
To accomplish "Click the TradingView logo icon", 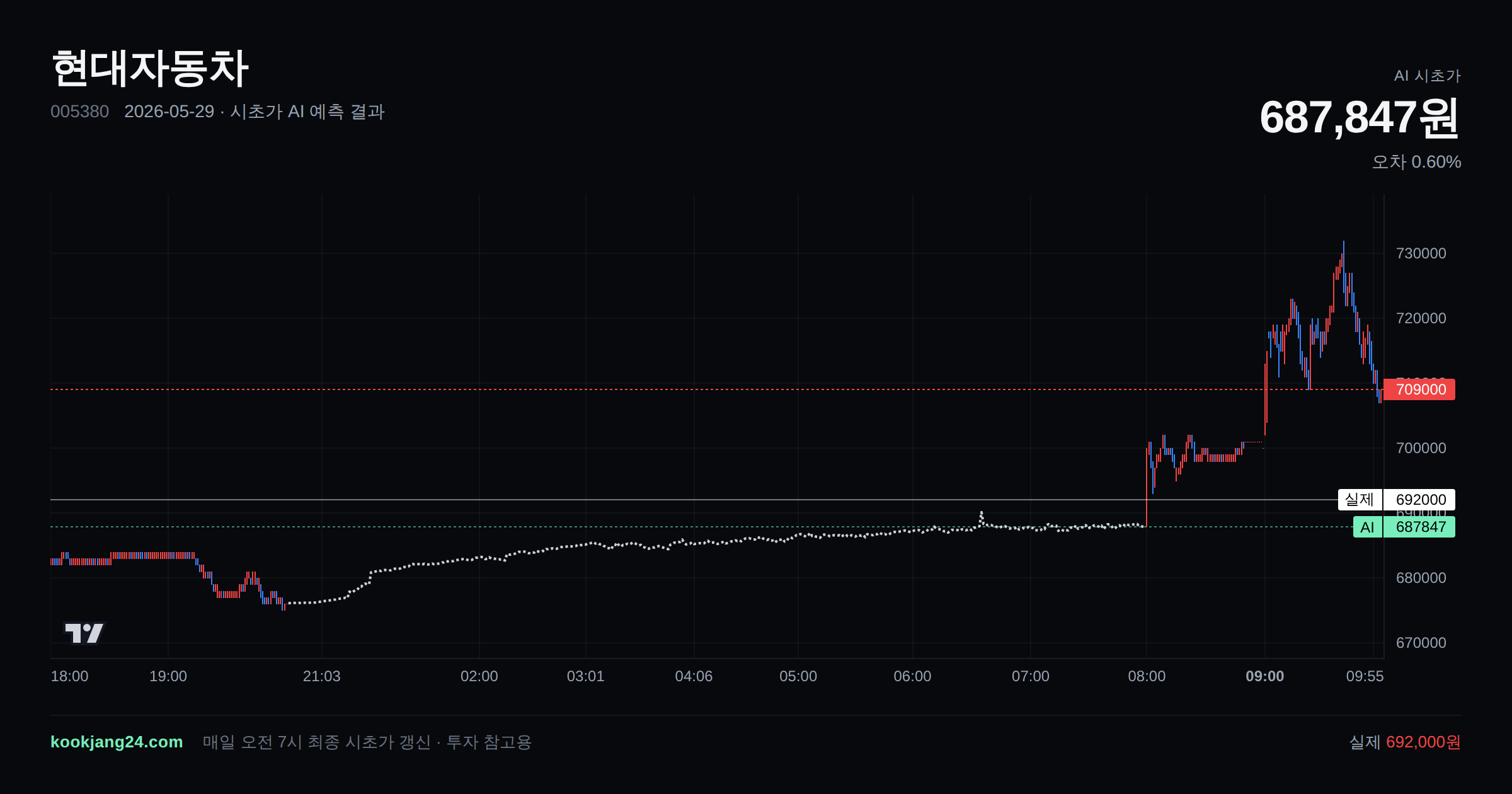I will point(84,633).
